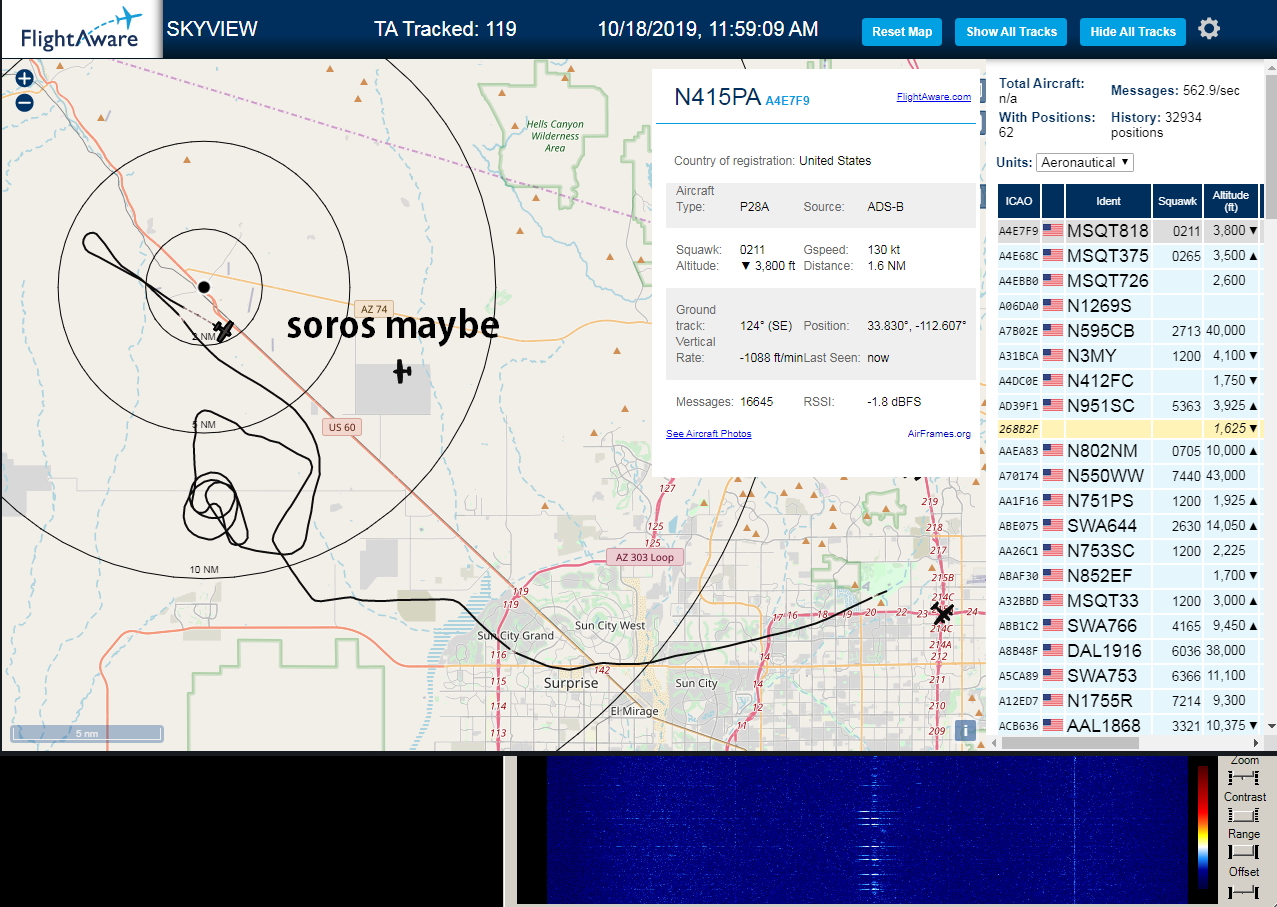Sort table by Altitude (ft) column header
The image size is (1277, 907).
1231,201
